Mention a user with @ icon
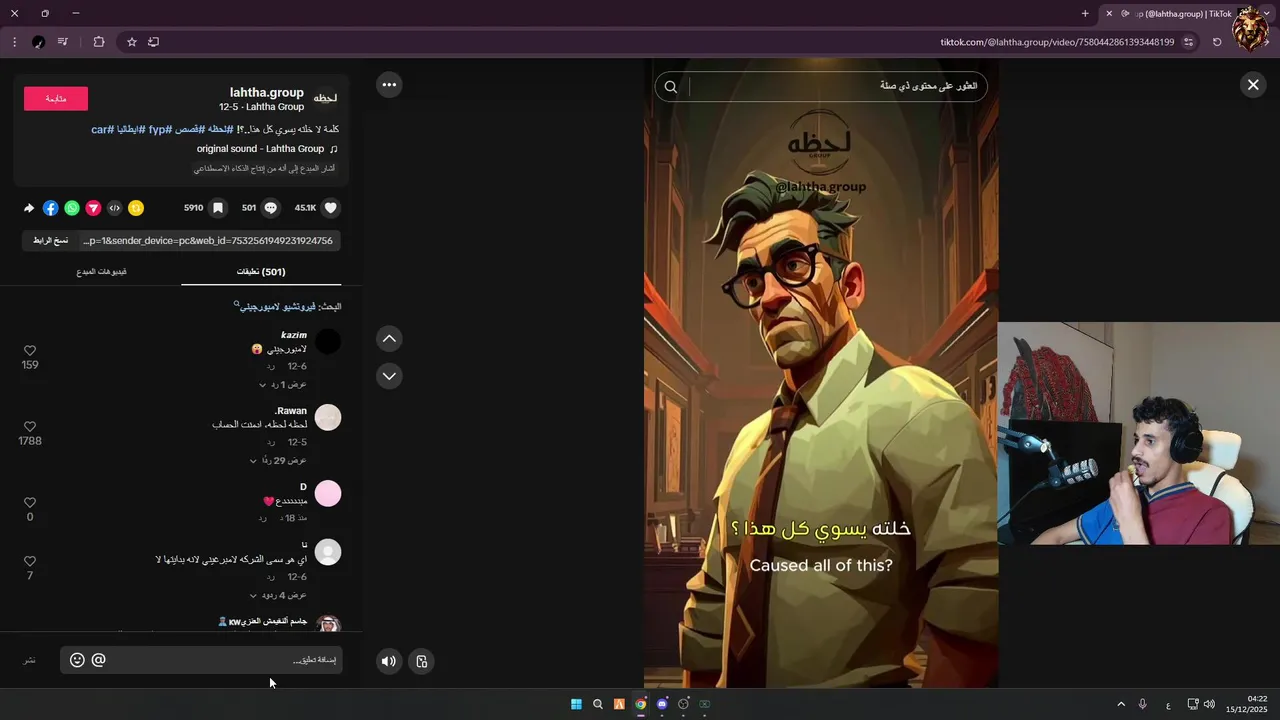 pos(98,660)
